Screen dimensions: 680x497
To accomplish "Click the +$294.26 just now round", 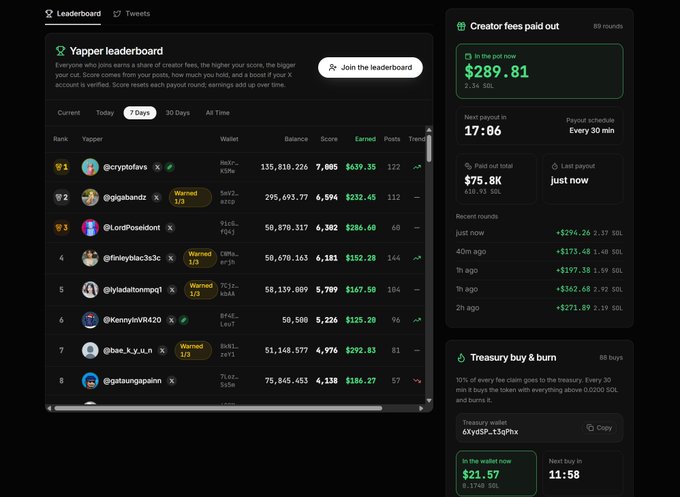I will coord(539,233).
